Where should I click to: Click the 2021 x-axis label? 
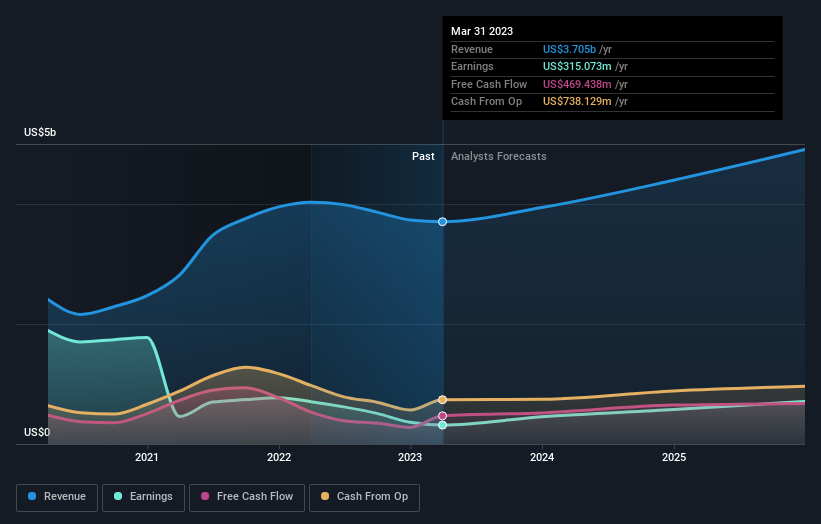pyautogui.click(x=147, y=458)
